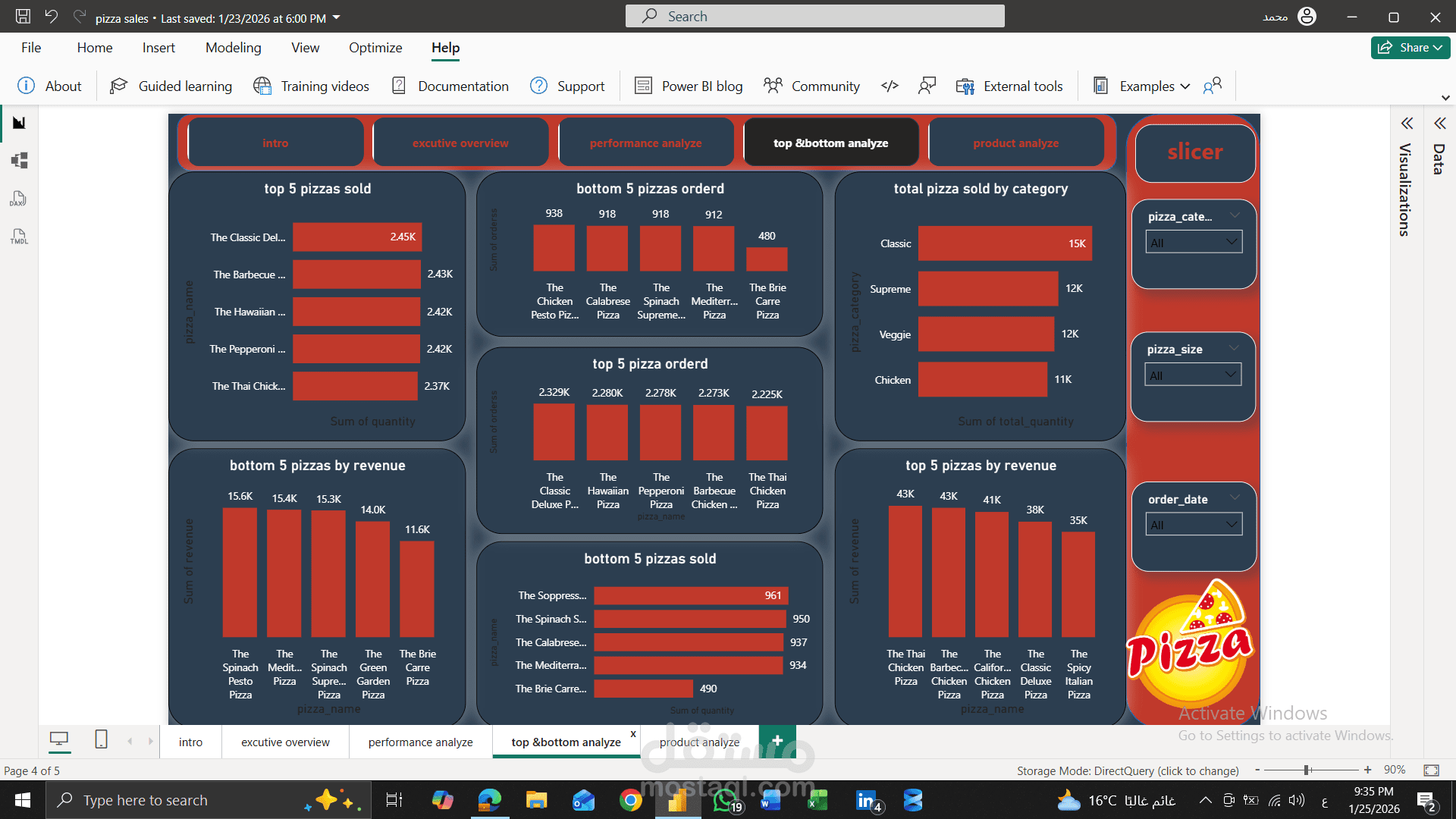This screenshot has height=819, width=1456.
Task: Open the order_date slicer dropdown
Action: pyautogui.click(x=1194, y=525)
